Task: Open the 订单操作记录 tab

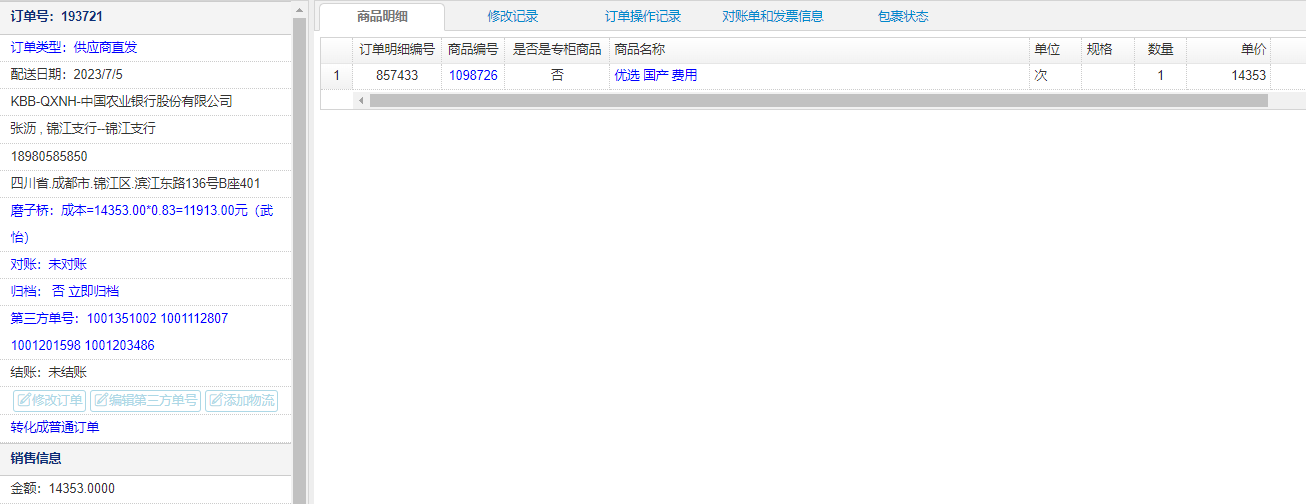Action: click(x=643, y=16)
